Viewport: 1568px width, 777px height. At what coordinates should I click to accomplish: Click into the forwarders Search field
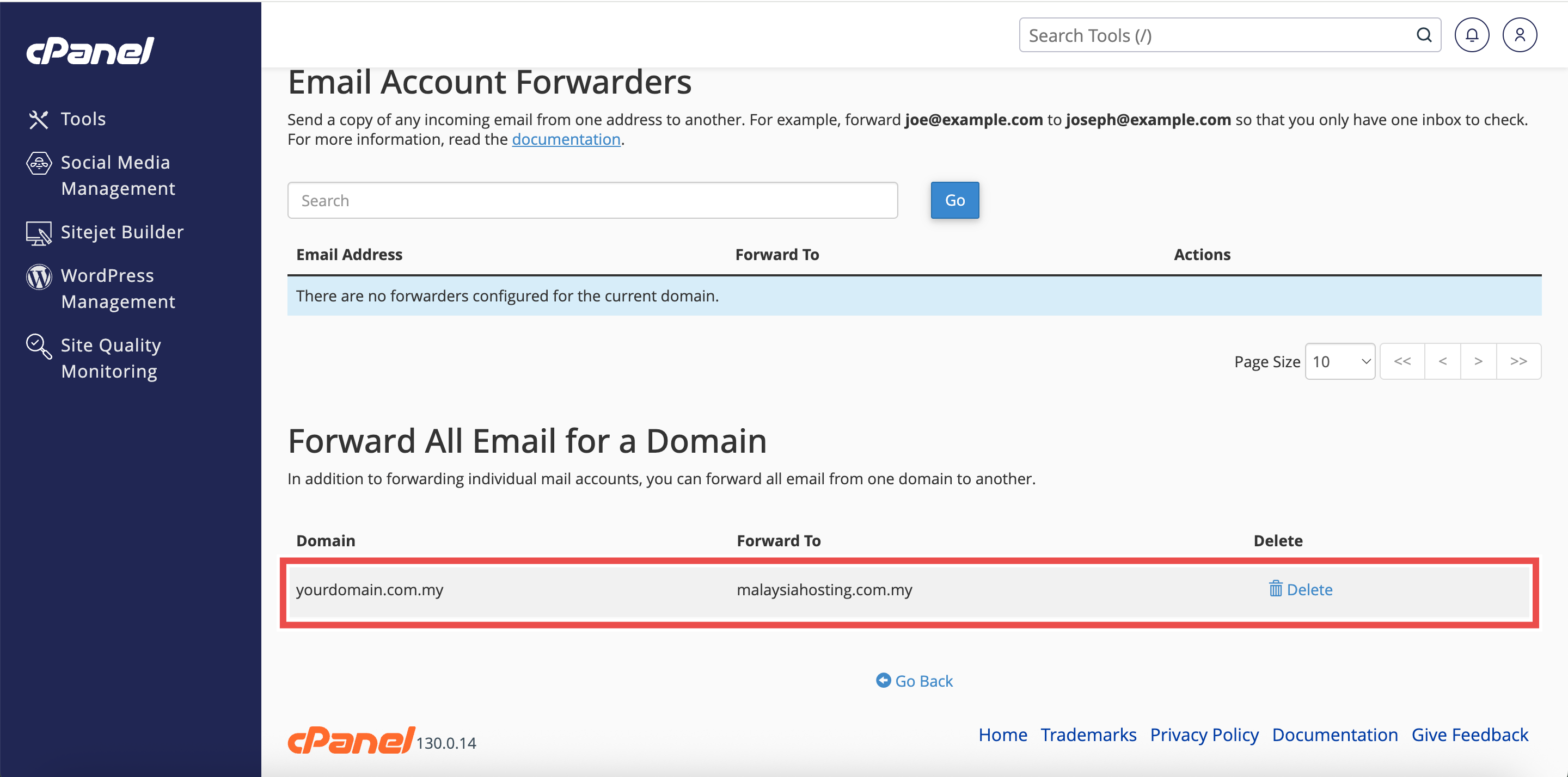tap(592, 201)
